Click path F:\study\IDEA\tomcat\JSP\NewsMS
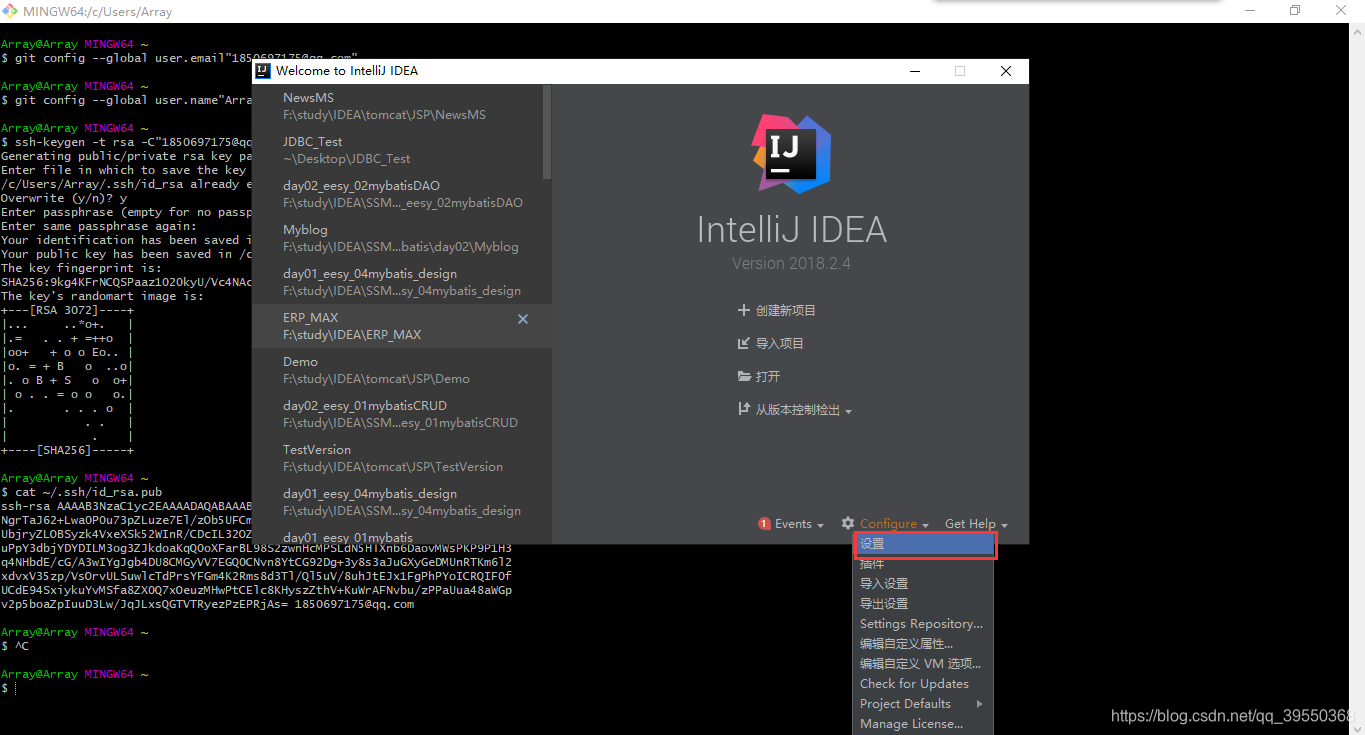The height and width of the screenshot is (735, 1365). click(x=384, y=115)
